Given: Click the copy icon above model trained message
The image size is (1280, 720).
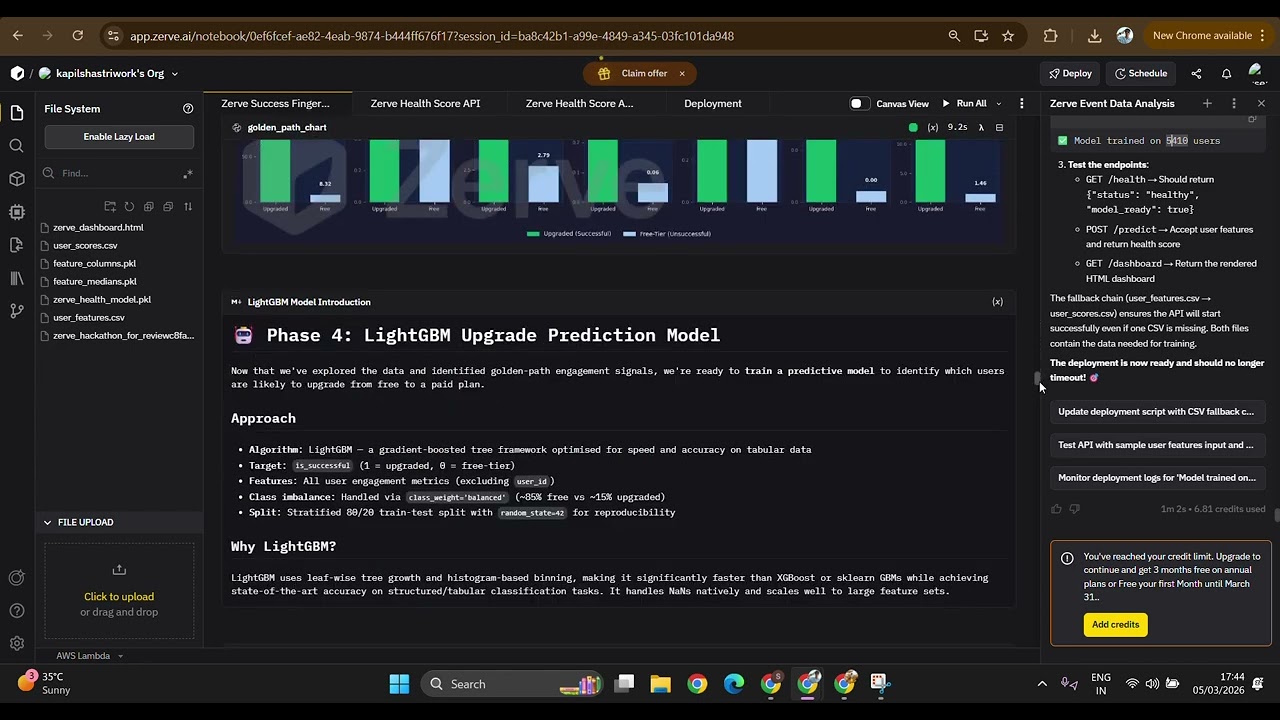Looking at the screenshot, I should 1252,120.
